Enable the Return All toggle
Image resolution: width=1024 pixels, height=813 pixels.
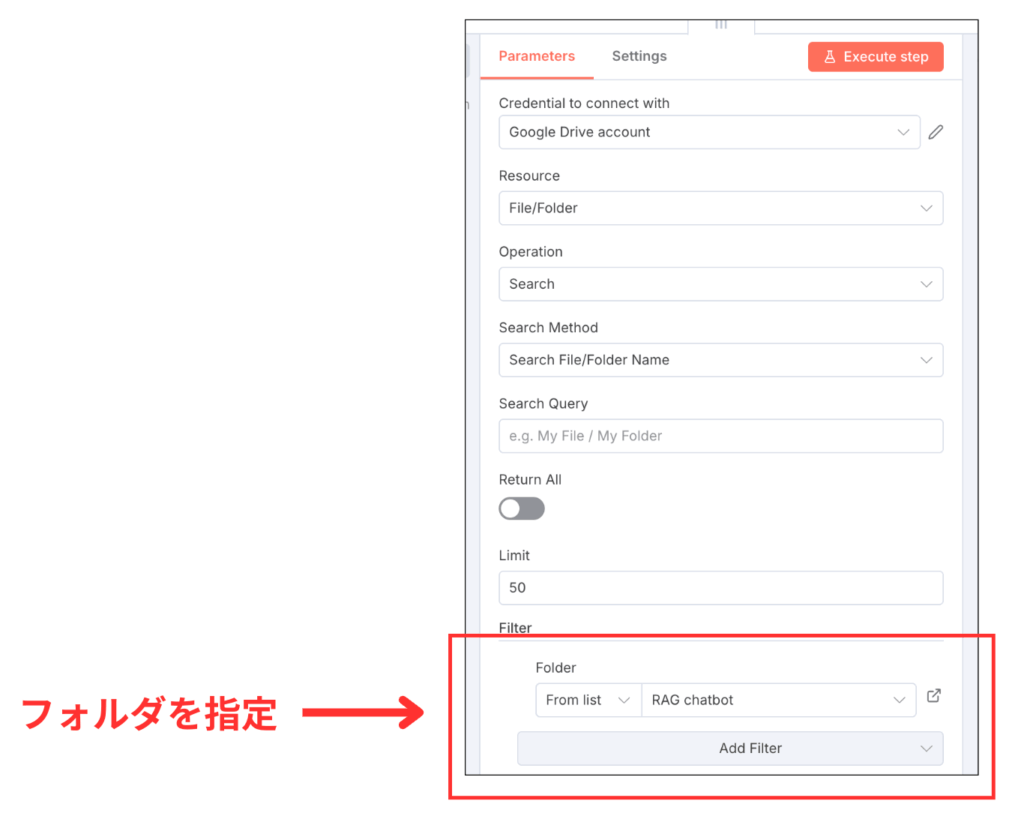click(x=521, y=509)
